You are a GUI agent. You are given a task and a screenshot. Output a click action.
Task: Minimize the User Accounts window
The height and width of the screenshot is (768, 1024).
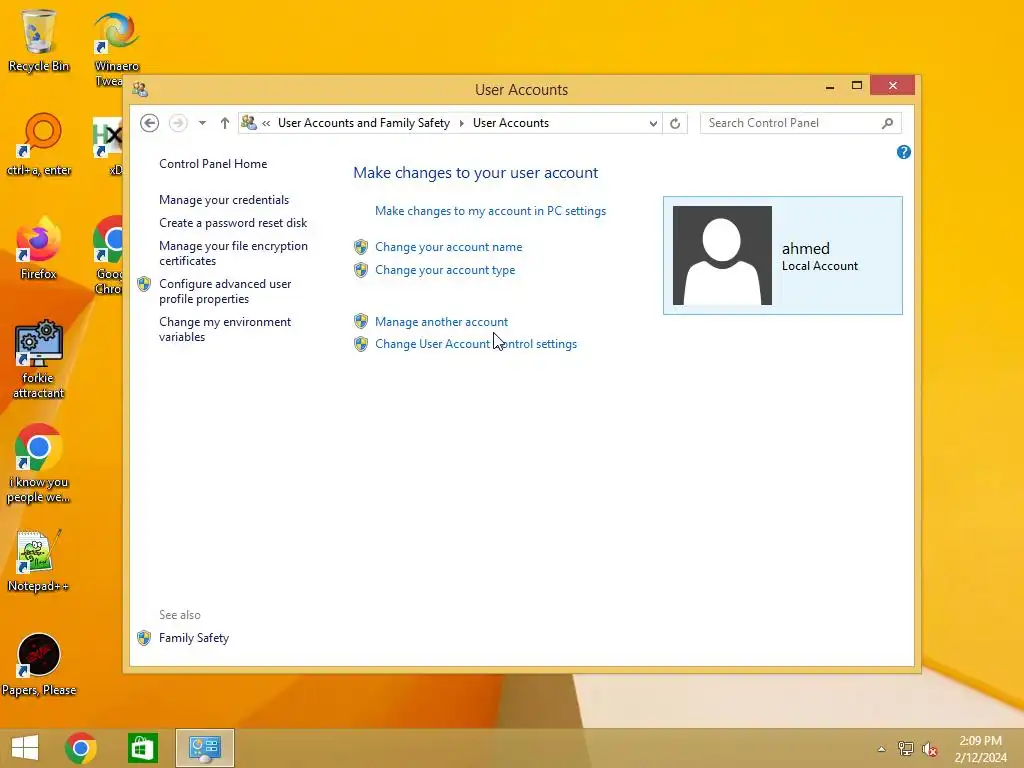coord(830,87)
